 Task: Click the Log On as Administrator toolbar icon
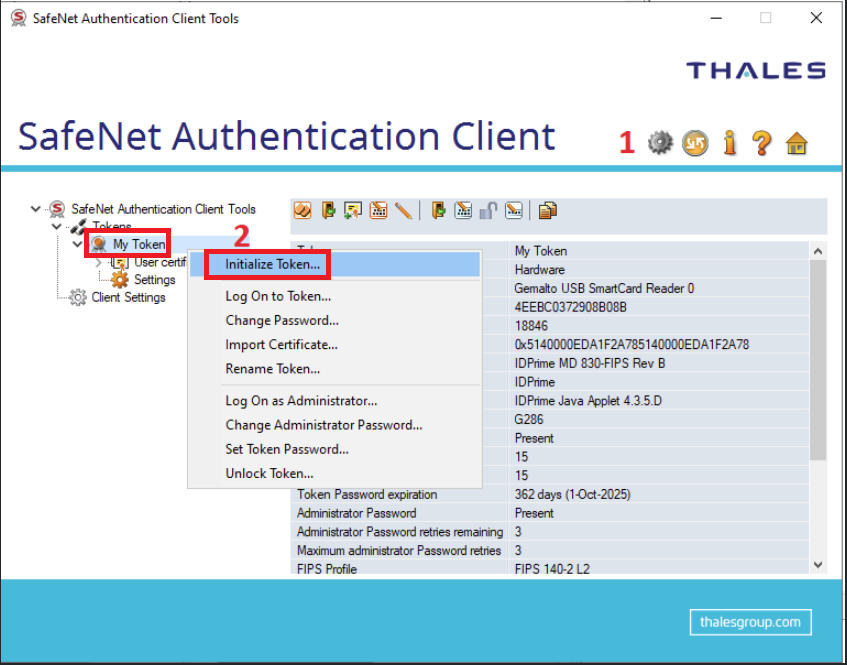(438, 210)
